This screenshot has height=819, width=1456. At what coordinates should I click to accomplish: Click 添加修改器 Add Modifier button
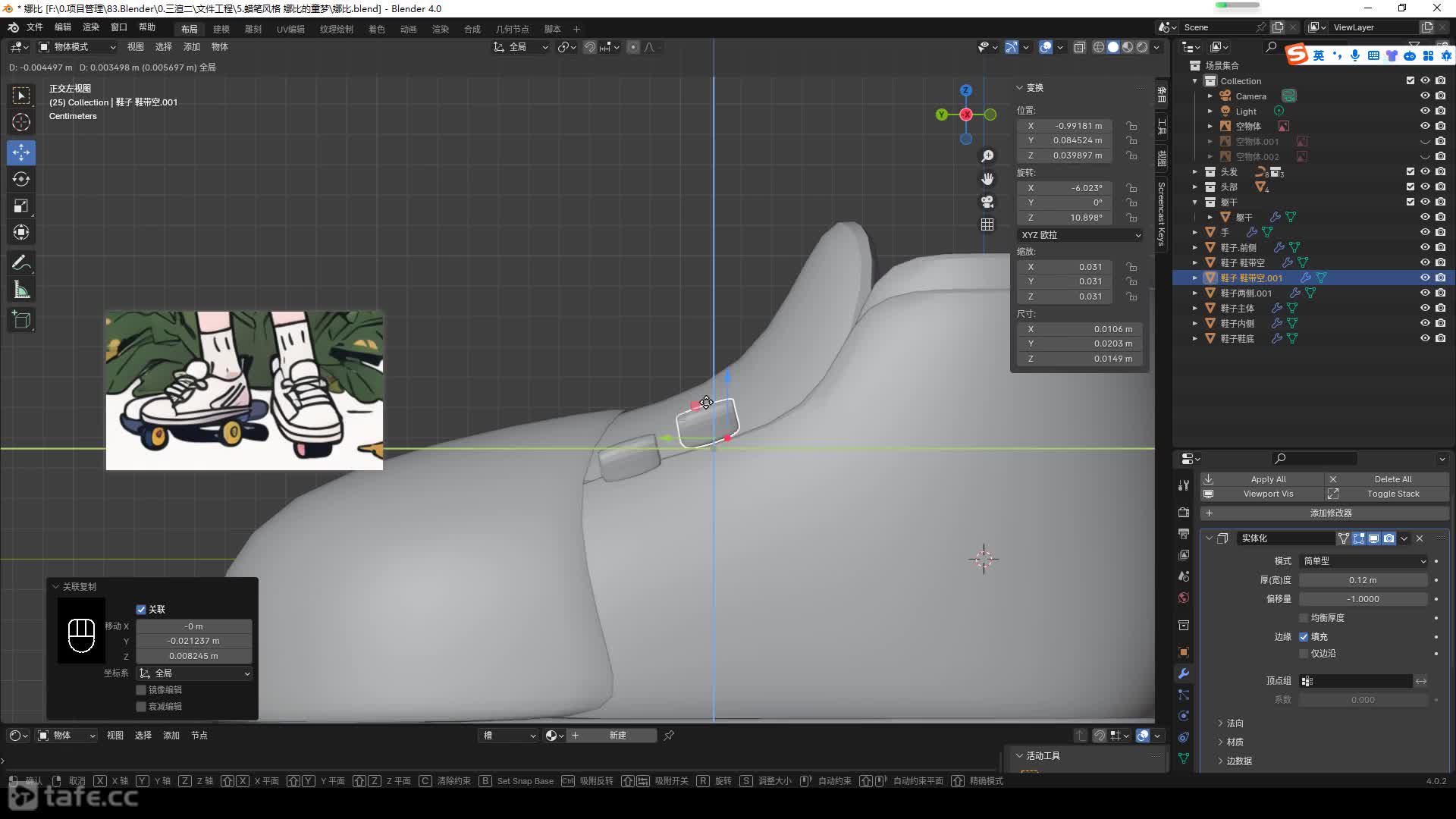[1325, 513]
